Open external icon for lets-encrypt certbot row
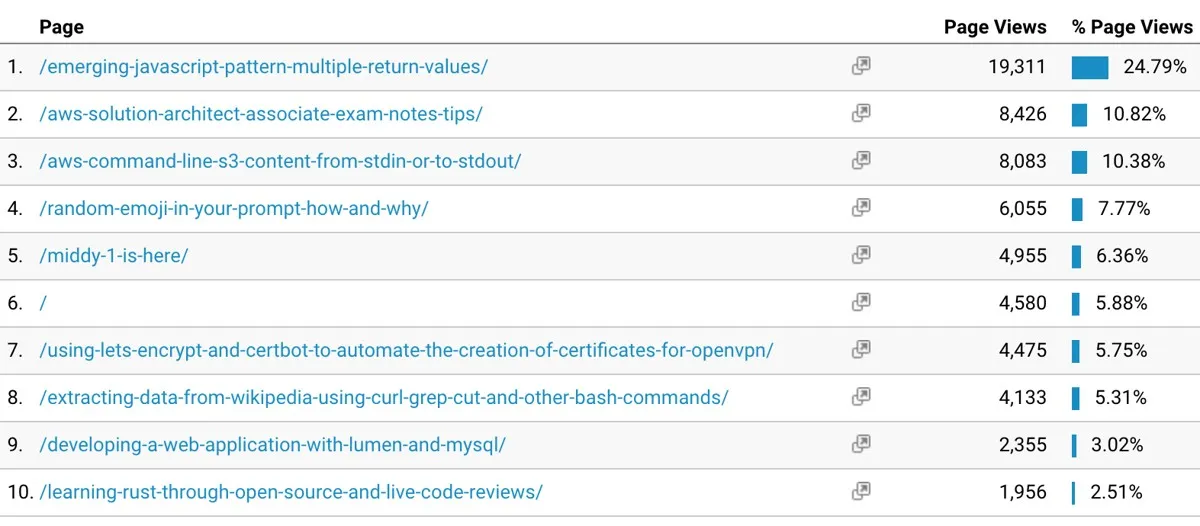1200x526 pixels. coord(860,350)
